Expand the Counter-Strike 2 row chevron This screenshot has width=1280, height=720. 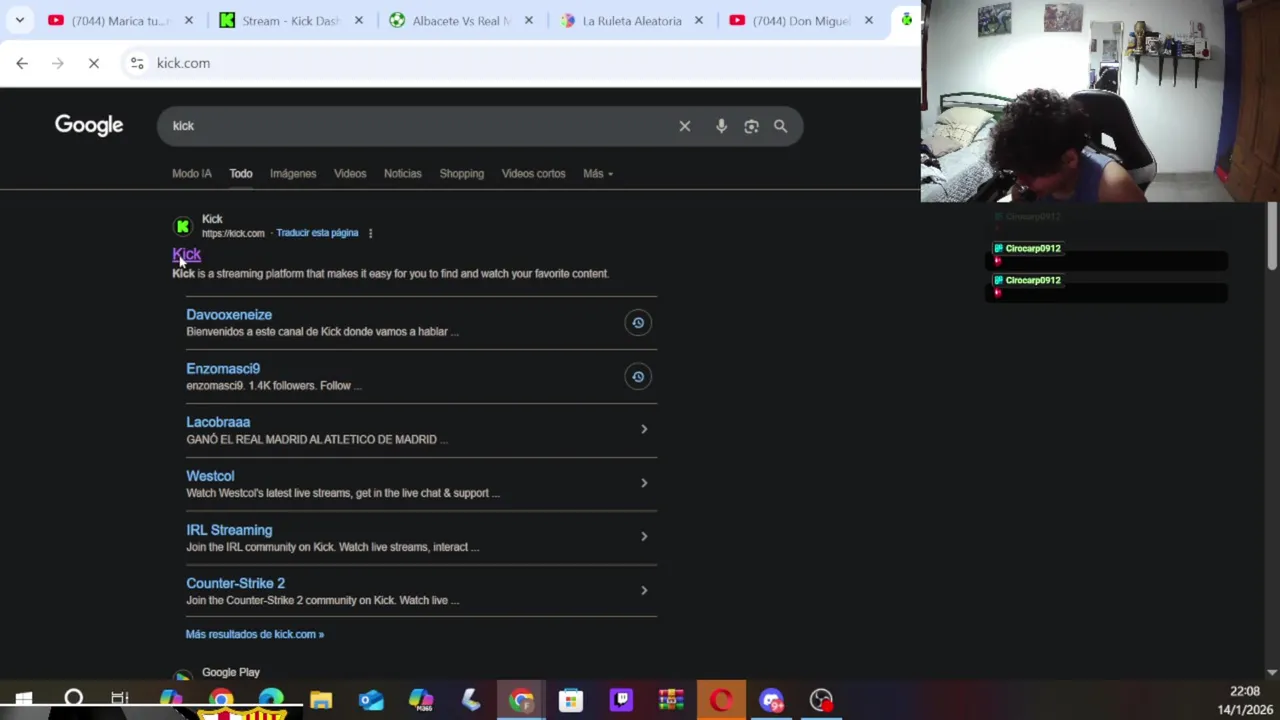coord(644,590)
